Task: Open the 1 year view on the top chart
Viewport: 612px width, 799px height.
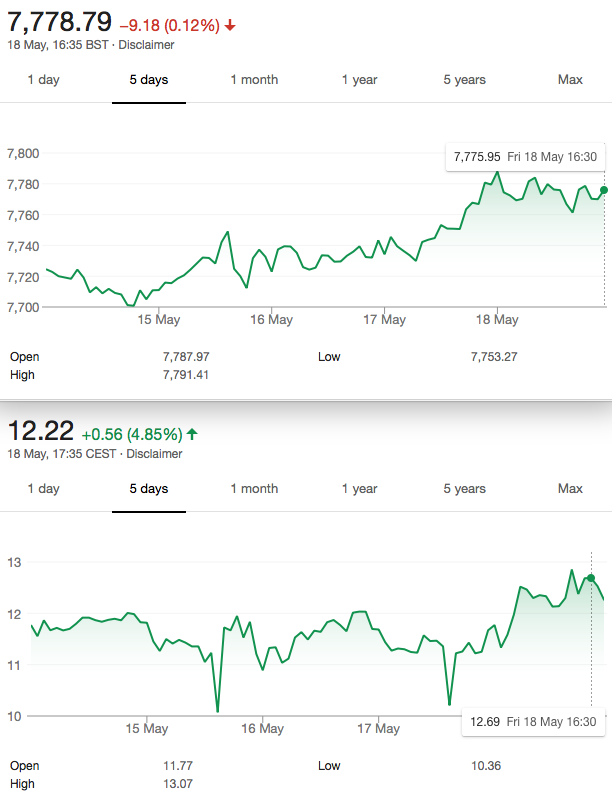Action: (x=359, y=80)
